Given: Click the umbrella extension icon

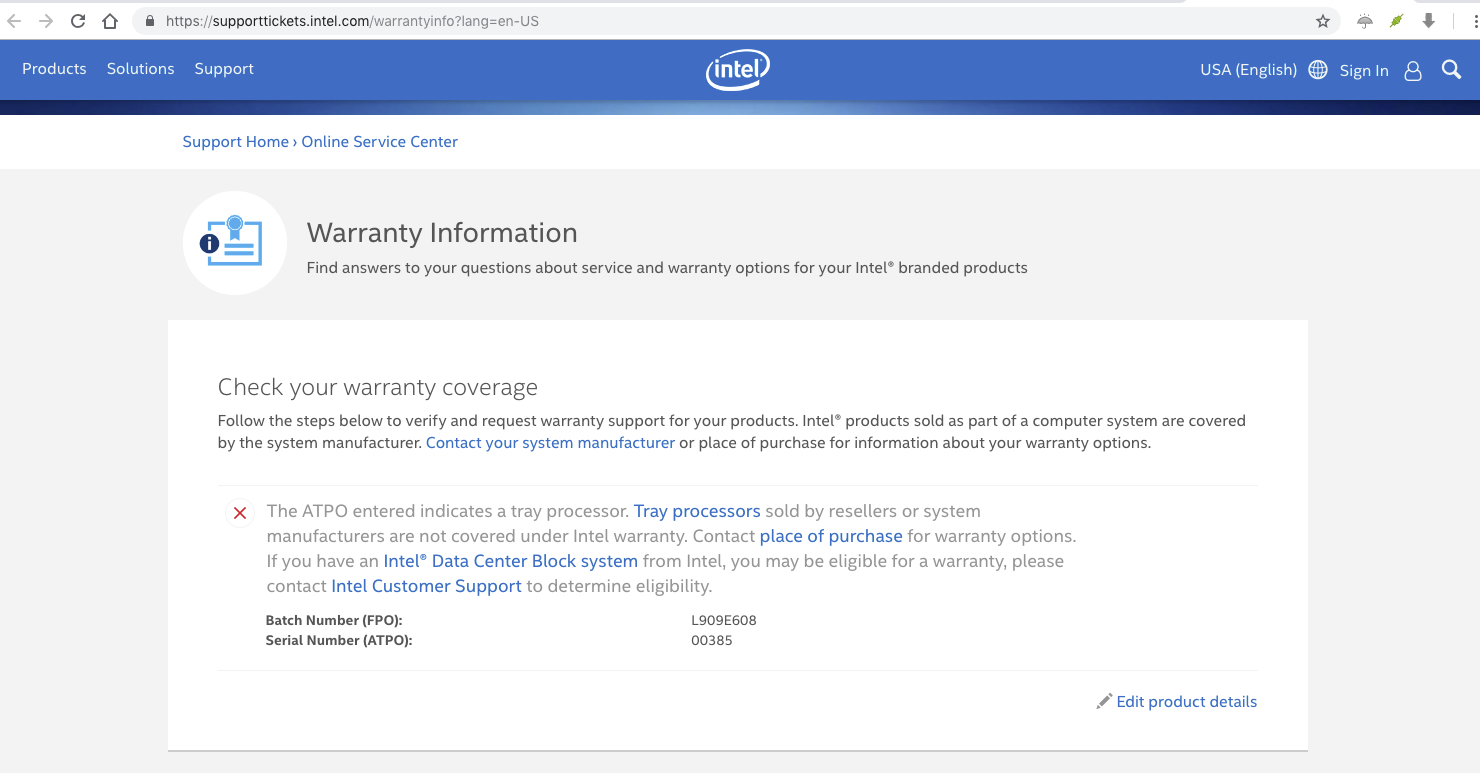Looking at the screenshot, I should point(1365,21).
